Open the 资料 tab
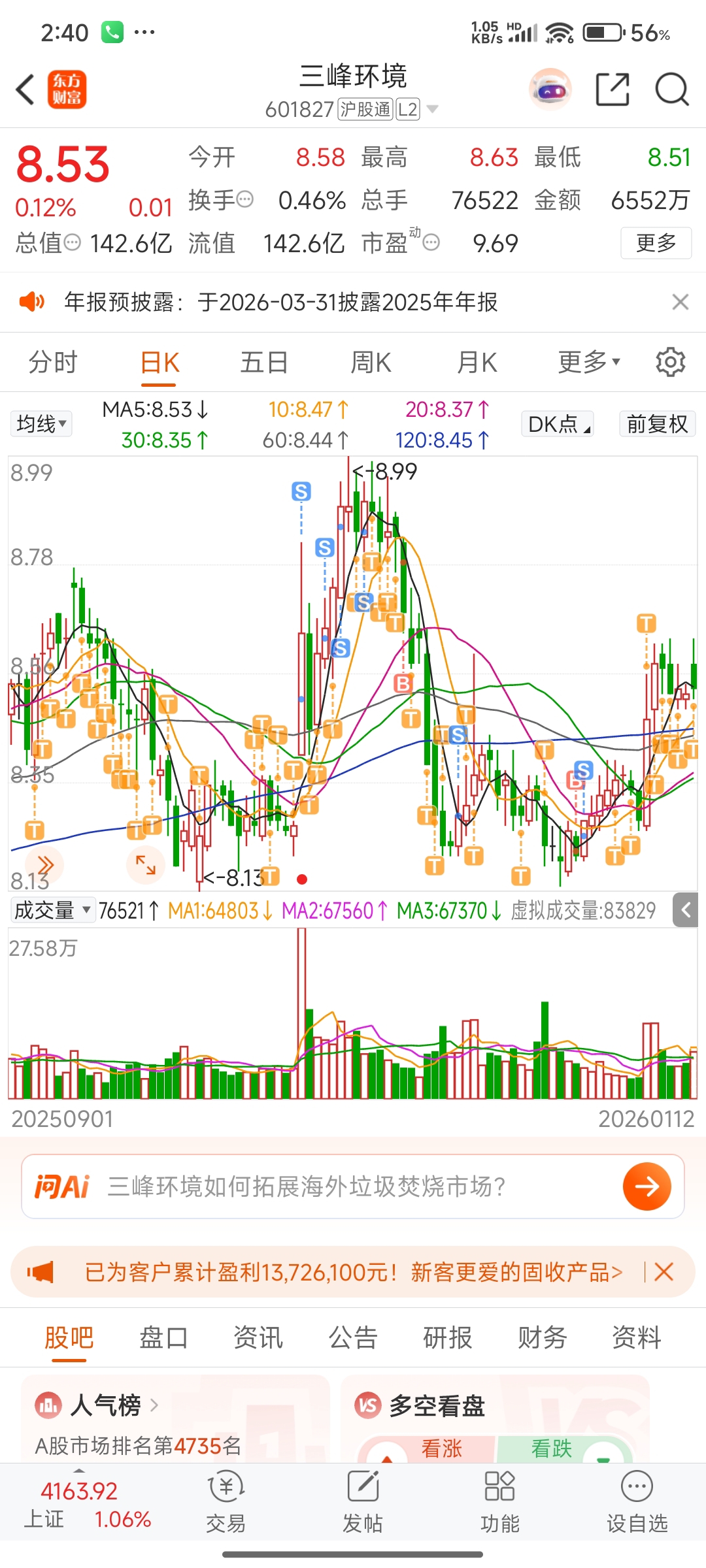The width and height of the screenshot is (706, 1568). [x=637, y=1337]
